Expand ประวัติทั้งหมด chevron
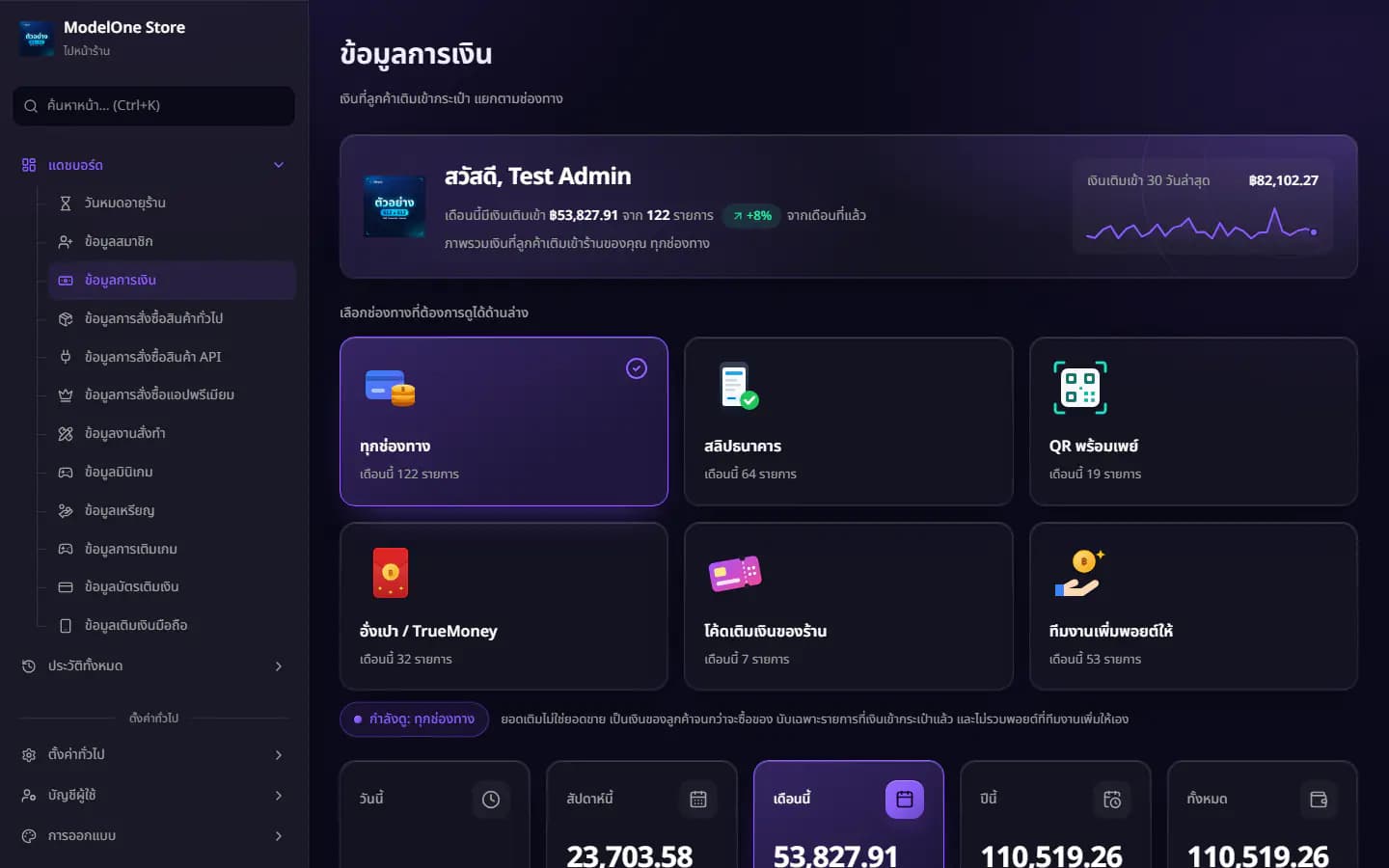Screen dimensions: 1389x868 [279, 666]
